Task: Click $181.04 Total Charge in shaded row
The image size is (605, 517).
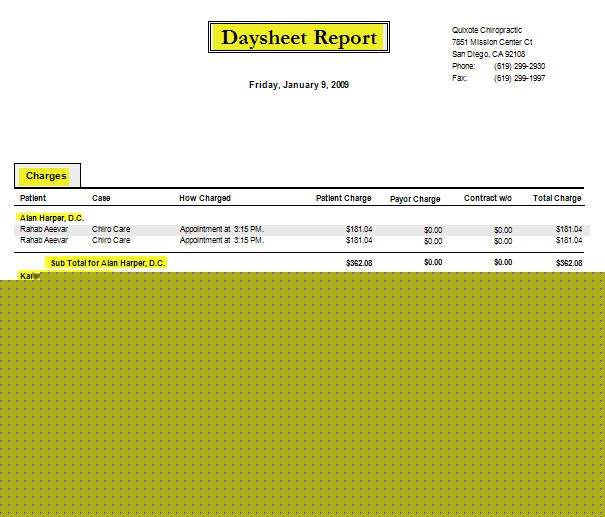Action: 569,229
